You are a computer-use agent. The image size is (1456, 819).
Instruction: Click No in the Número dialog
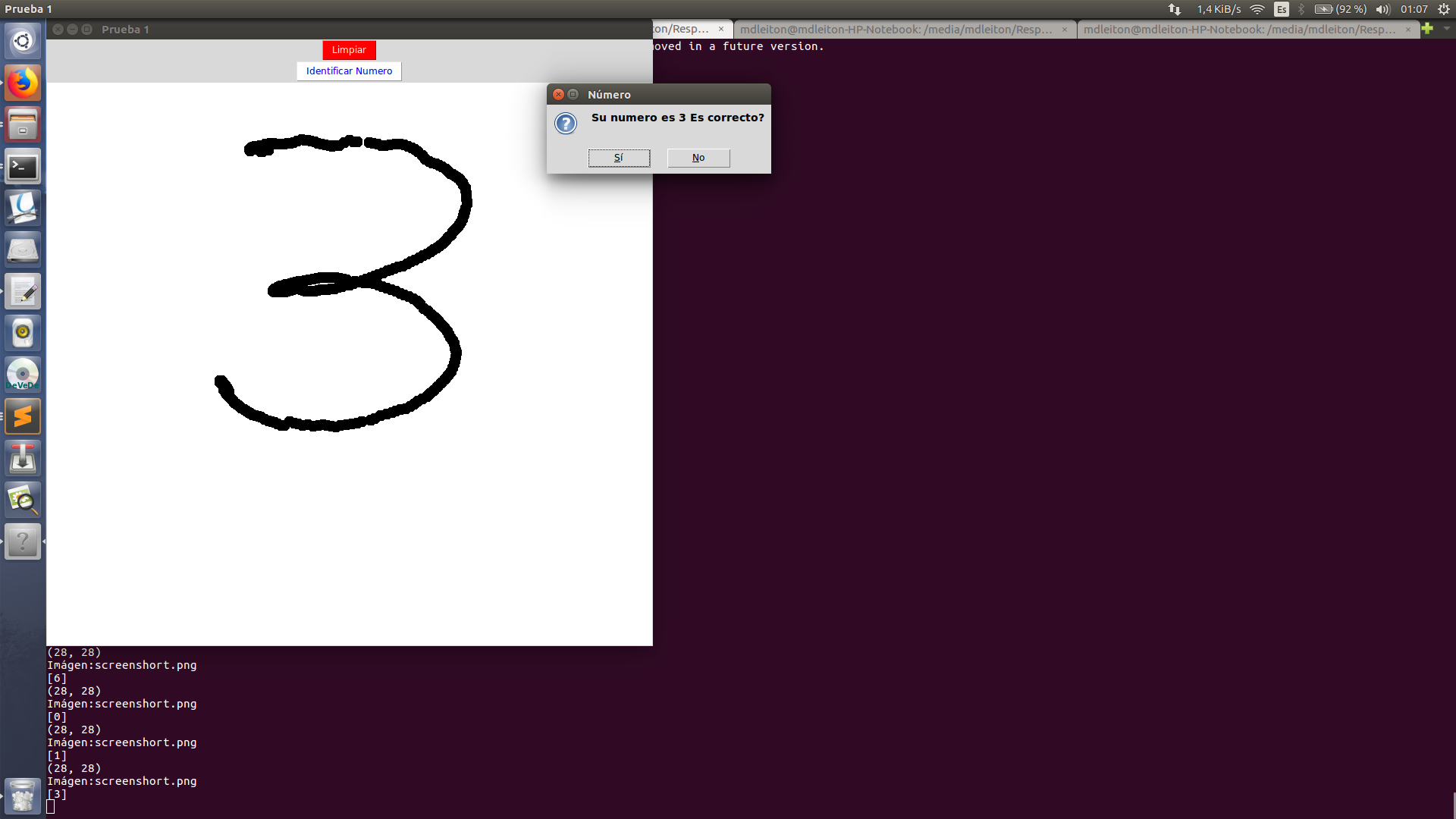[698, 158]
